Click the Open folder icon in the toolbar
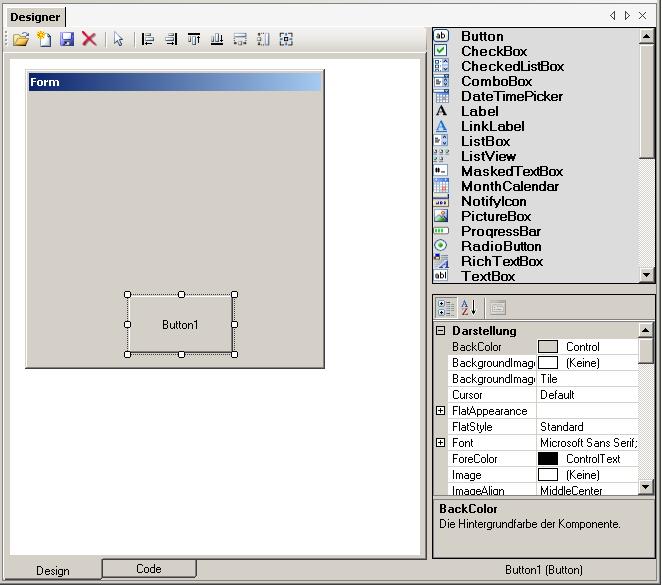Screen dimensions: 662x585 pos(20,39)
